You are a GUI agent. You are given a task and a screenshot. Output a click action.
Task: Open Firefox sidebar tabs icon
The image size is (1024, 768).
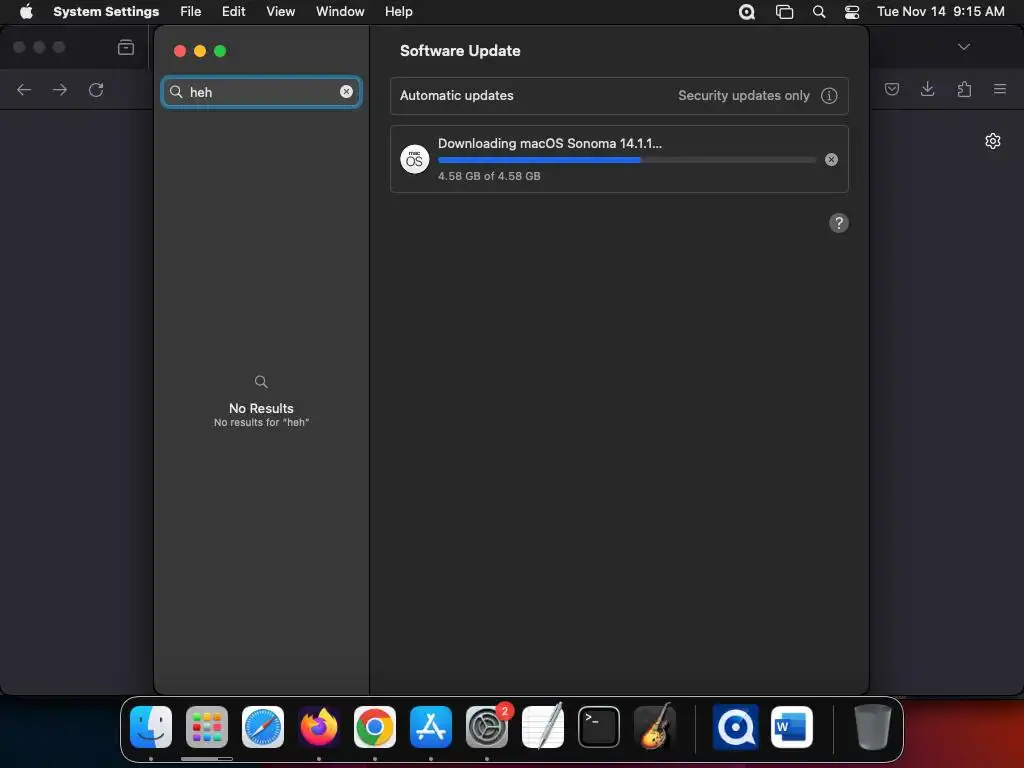click(125, 47)
